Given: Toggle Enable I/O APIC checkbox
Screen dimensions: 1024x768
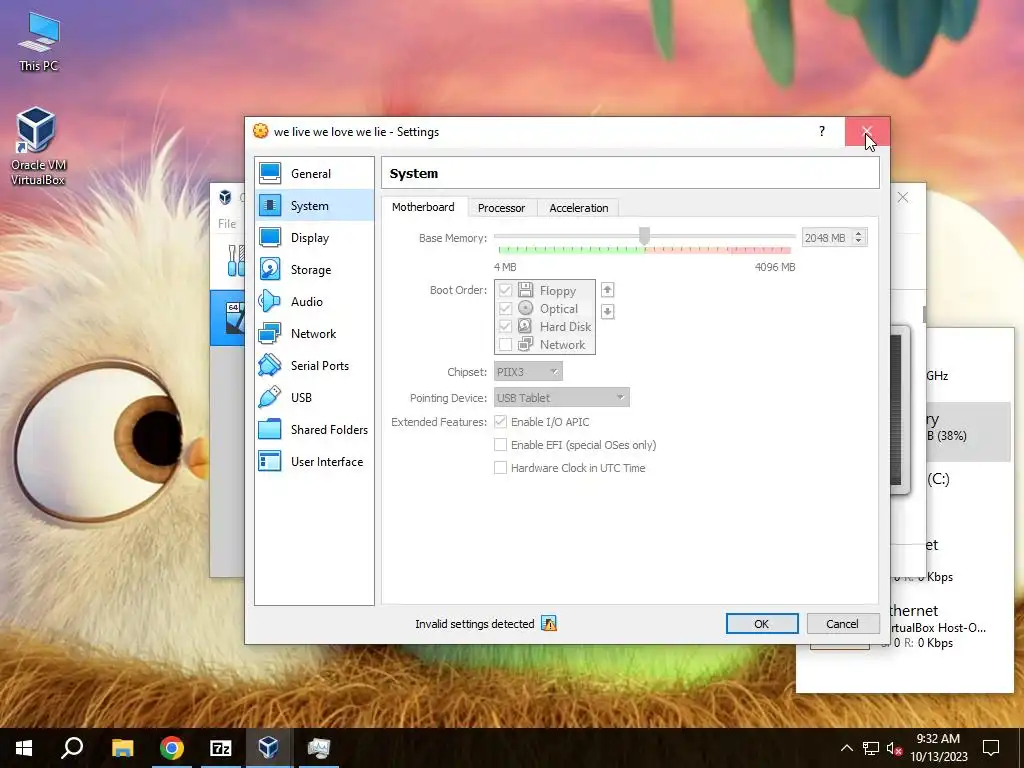Looking at the screenshot, I should point(500,422).
